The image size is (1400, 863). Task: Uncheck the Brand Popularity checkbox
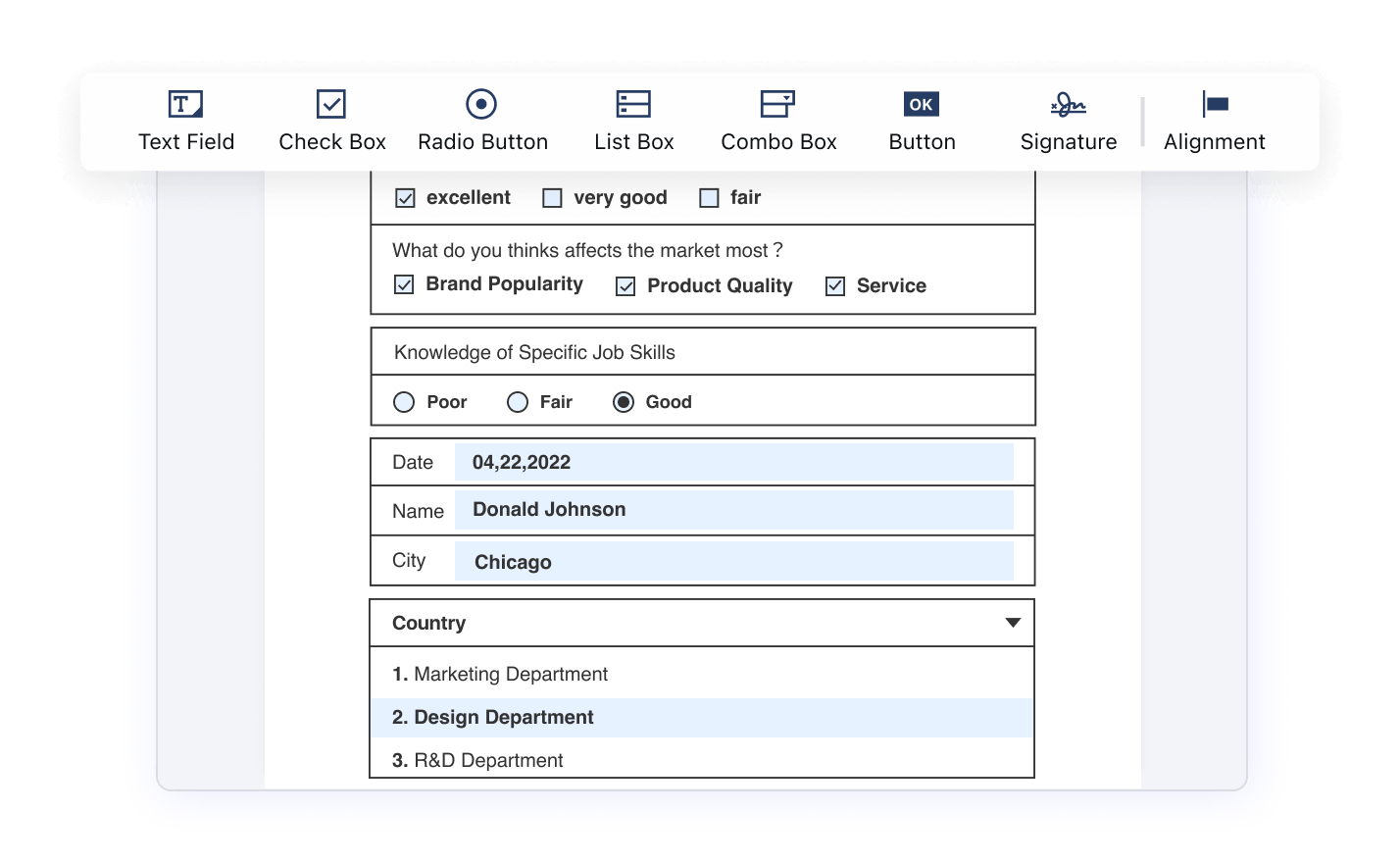(404, 285)
